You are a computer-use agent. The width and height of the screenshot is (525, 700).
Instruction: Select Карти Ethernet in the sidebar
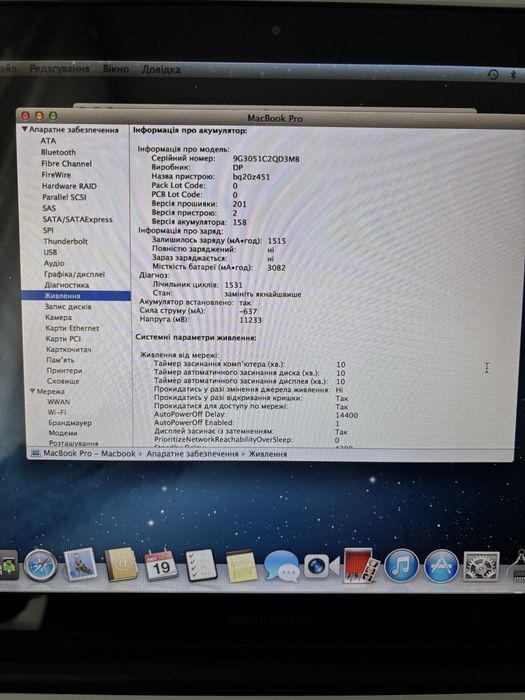(72, 328)
